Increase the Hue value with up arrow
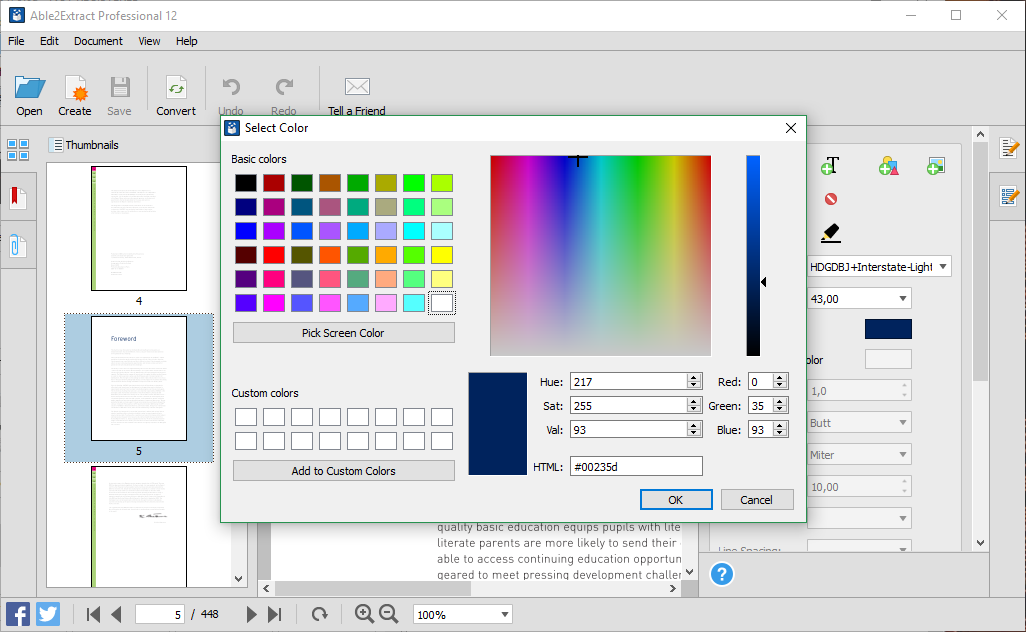Viewport: 1026px width, 632px height. coord(694,377)
